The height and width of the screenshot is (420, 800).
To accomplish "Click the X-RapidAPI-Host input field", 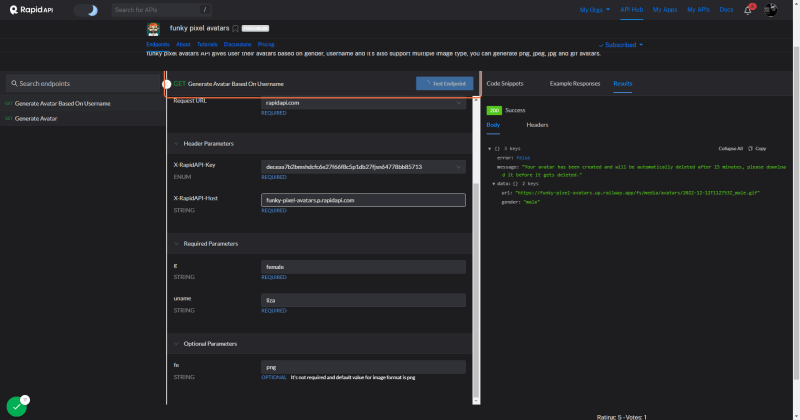I will pyautogui.click(x=363, y=200).
